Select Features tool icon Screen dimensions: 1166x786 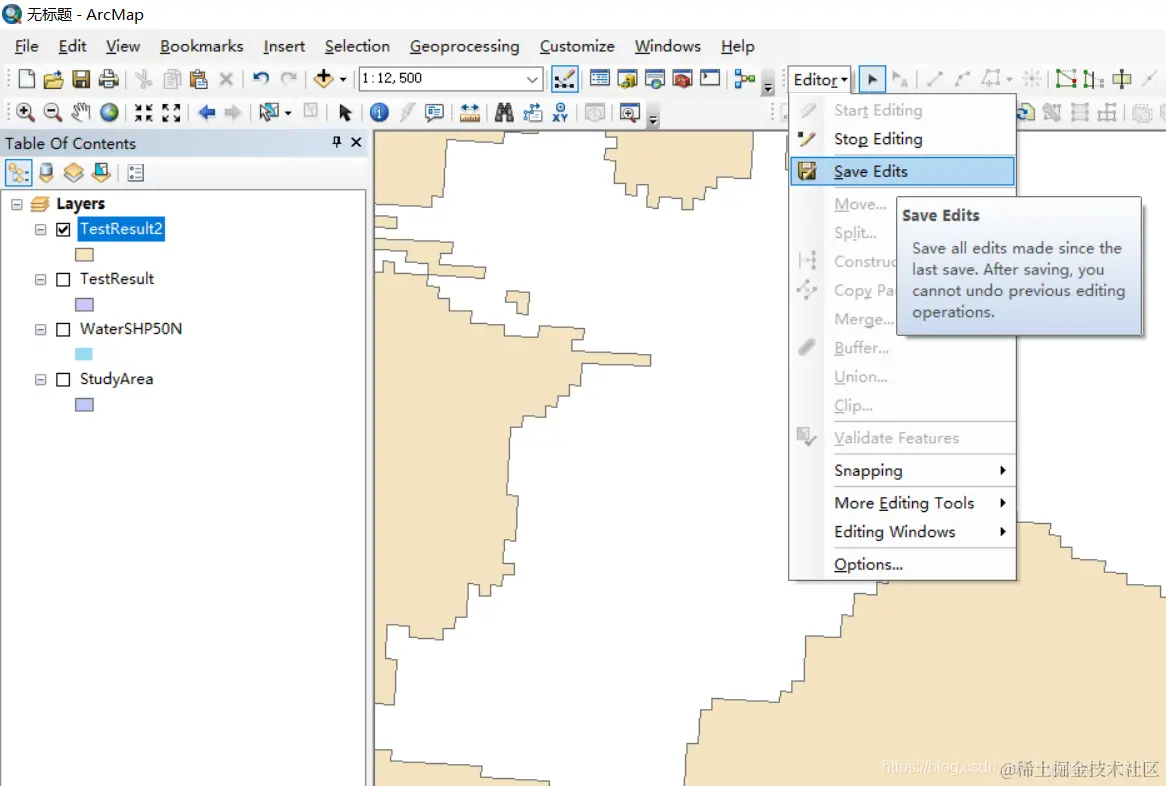click(268, 112)
